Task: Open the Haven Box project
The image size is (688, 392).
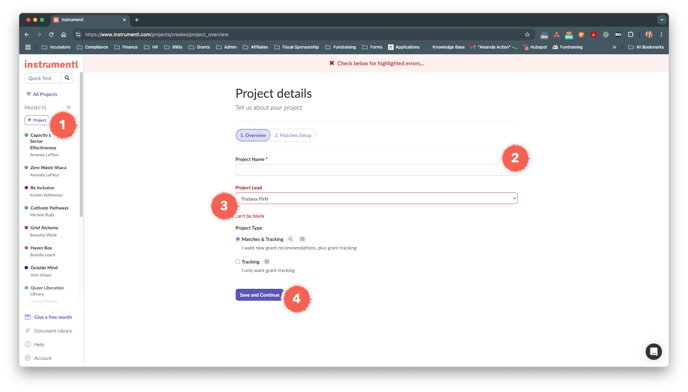Action: pos(41,248)
